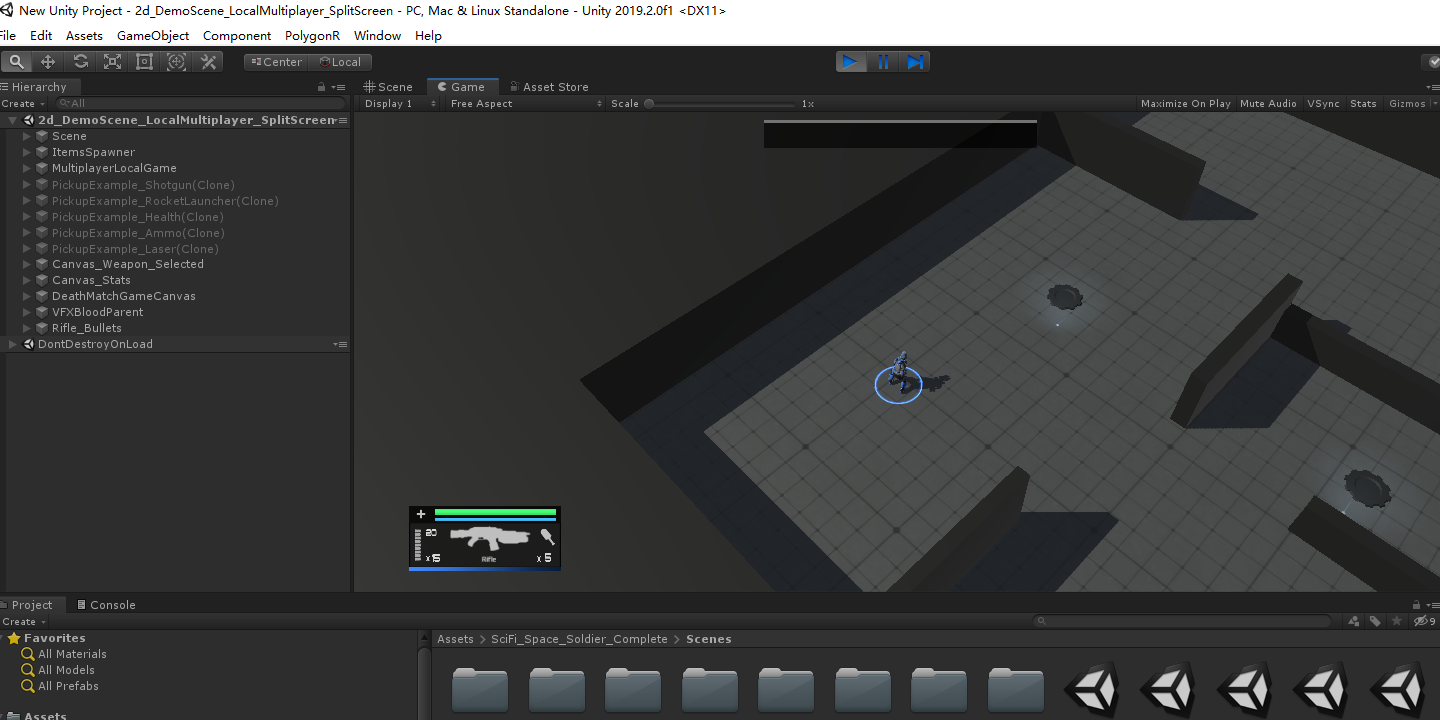Open the Gizmos dropdown arrow

(x=1435, y=103)
